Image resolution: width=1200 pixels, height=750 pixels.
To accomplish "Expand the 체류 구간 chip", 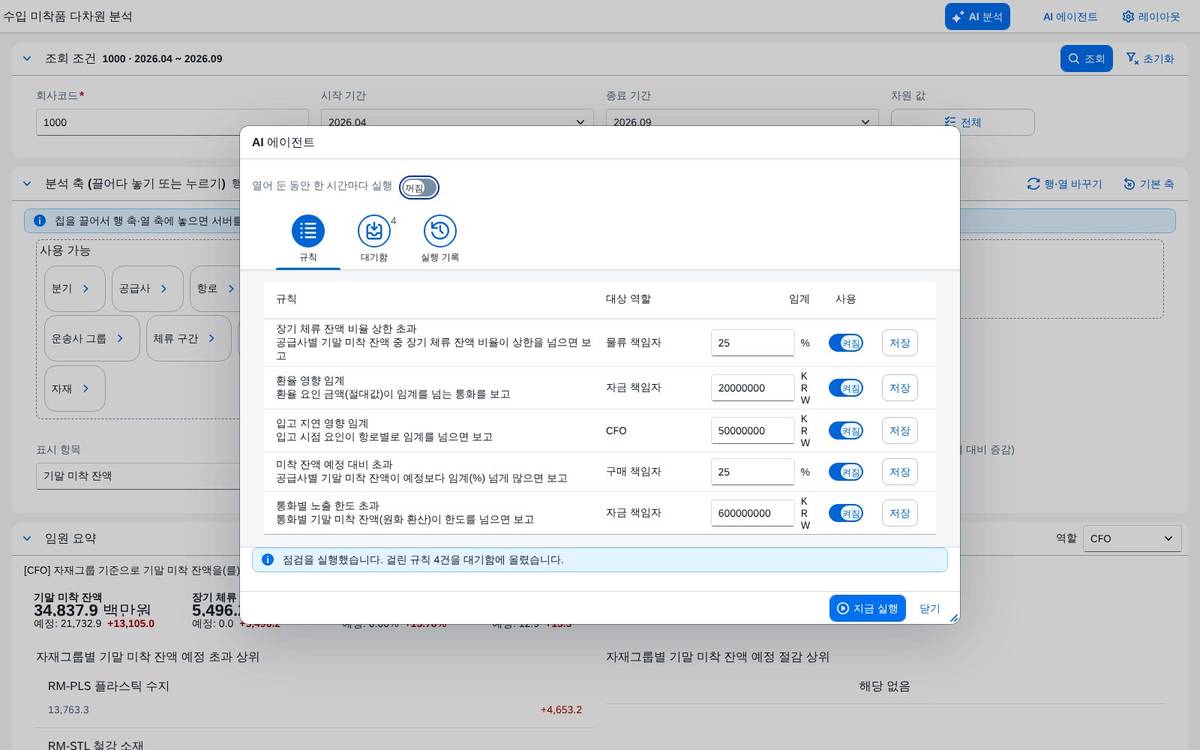I will 189,338.
